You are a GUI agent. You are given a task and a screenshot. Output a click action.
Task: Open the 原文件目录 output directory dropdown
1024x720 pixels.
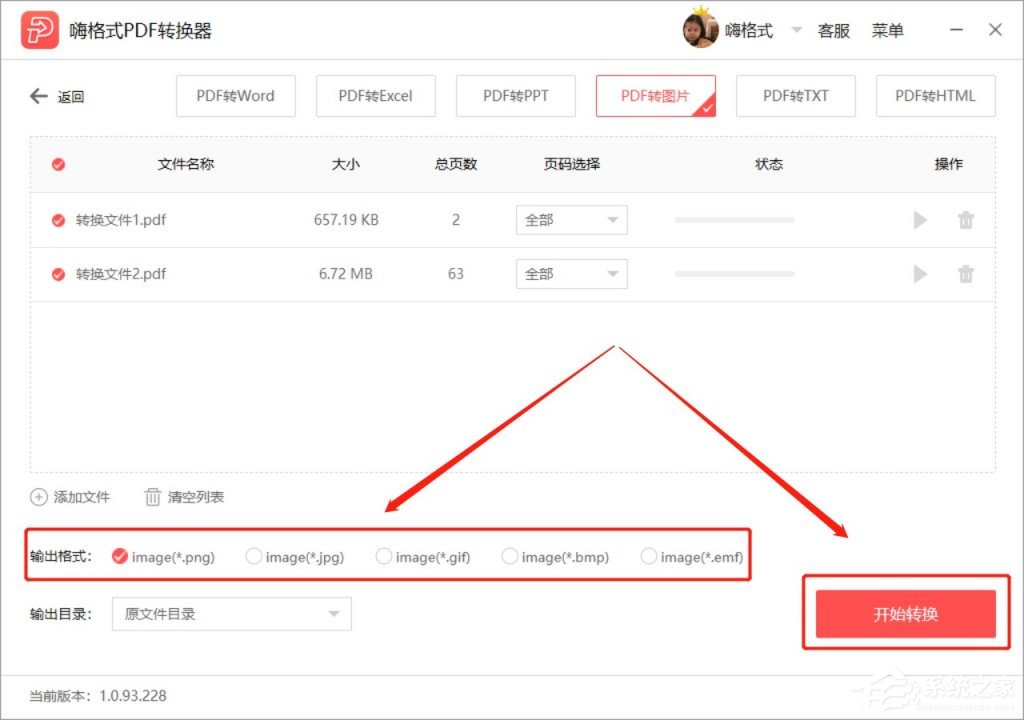230,614
